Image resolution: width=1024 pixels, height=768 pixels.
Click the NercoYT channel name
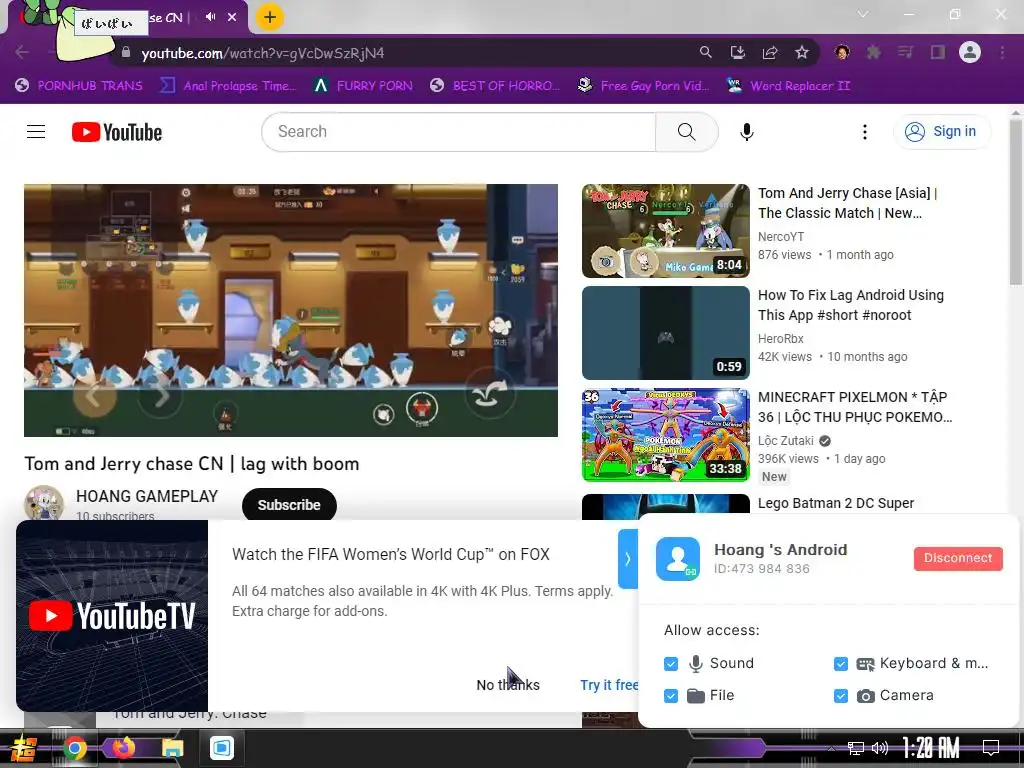point(781,236)
